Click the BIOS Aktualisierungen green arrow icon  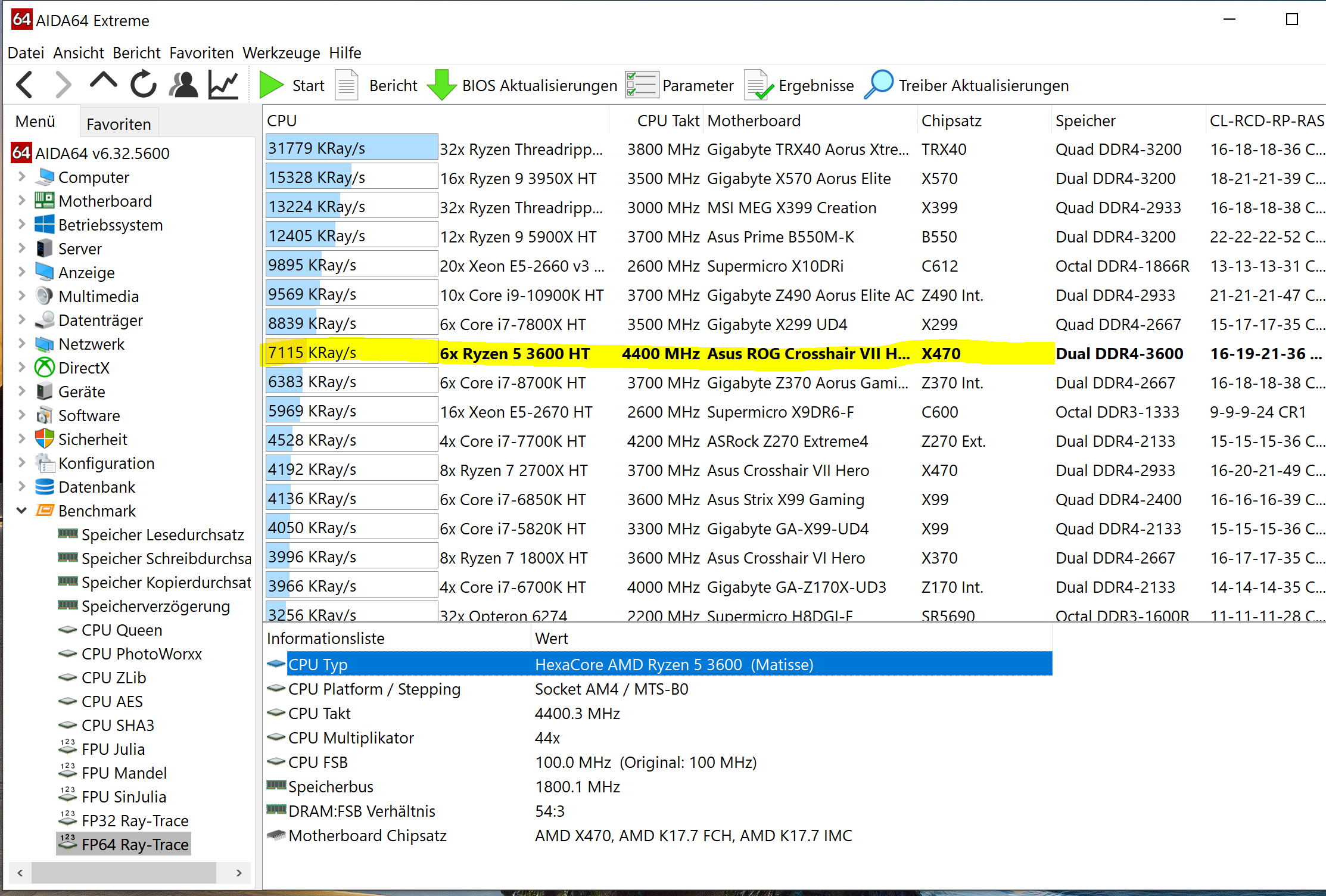[441, 85]
